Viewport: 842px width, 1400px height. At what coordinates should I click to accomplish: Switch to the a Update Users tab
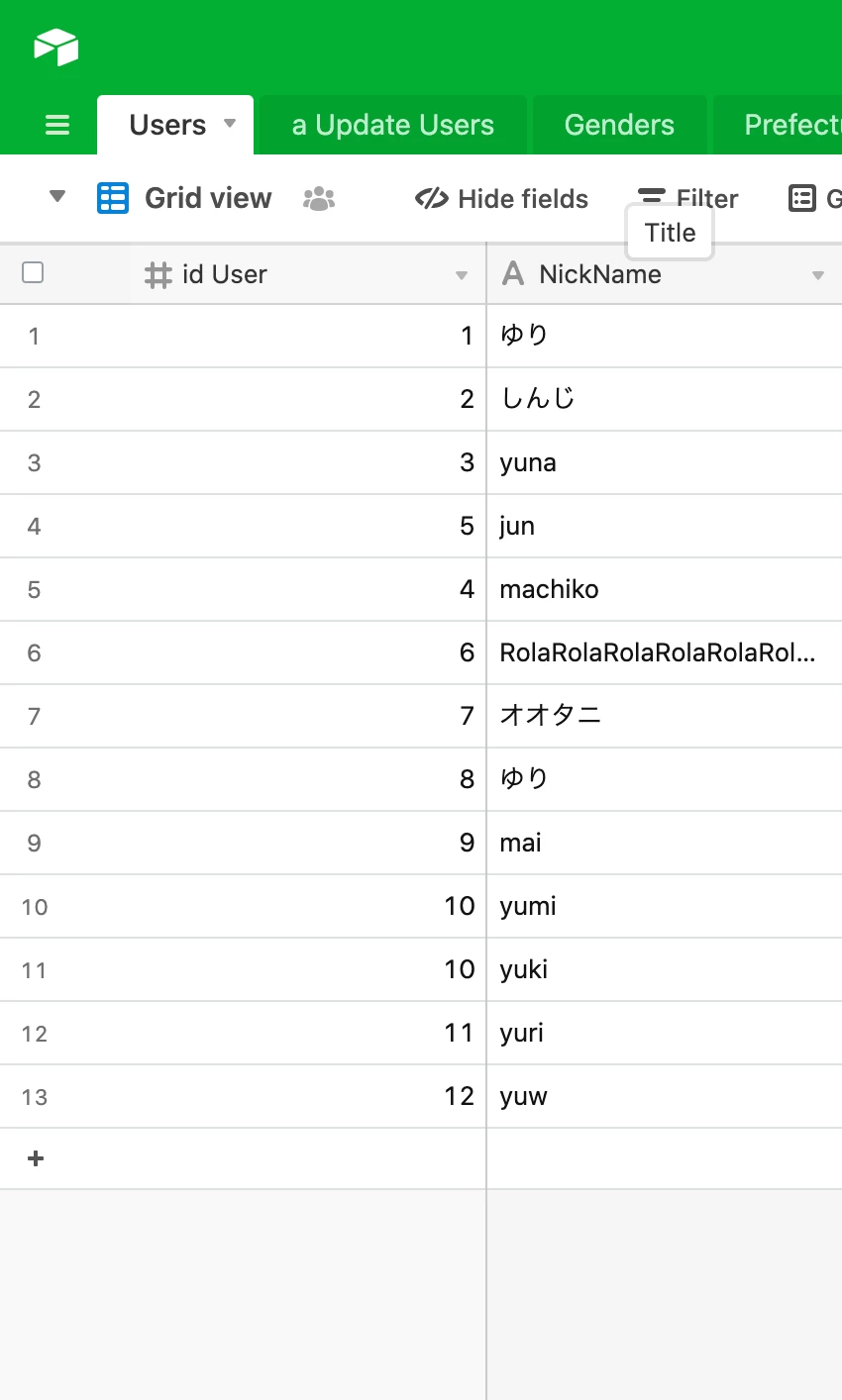click(x=393, y=125)
